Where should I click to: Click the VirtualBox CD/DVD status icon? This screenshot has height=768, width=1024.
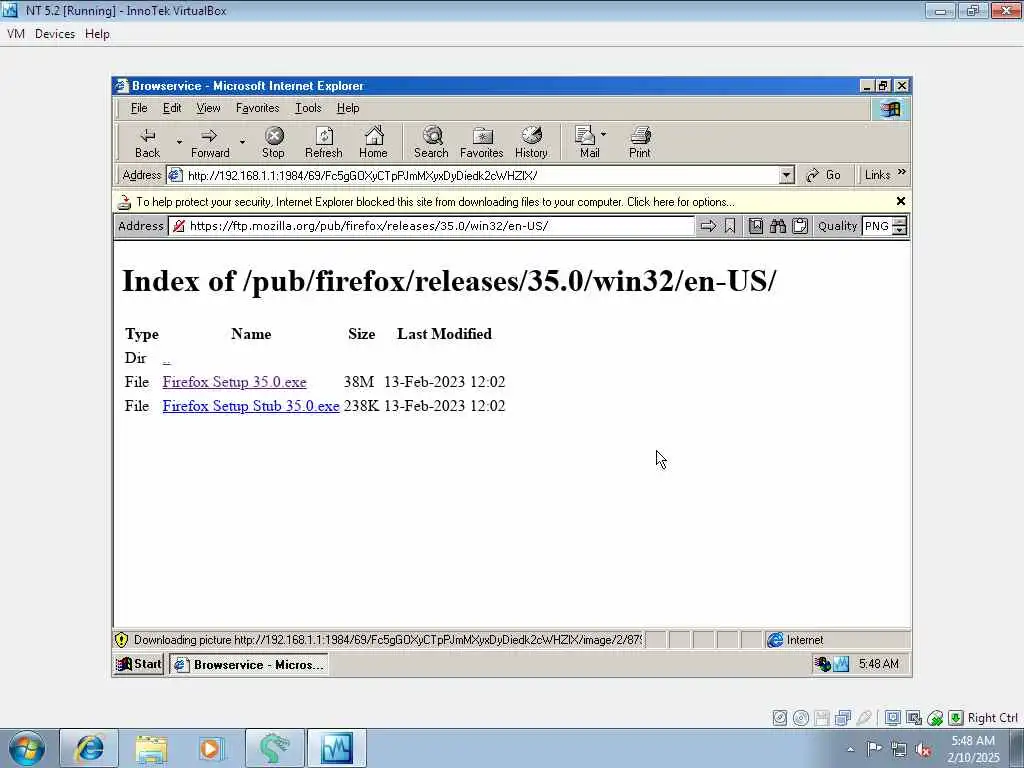coord(801,718)
